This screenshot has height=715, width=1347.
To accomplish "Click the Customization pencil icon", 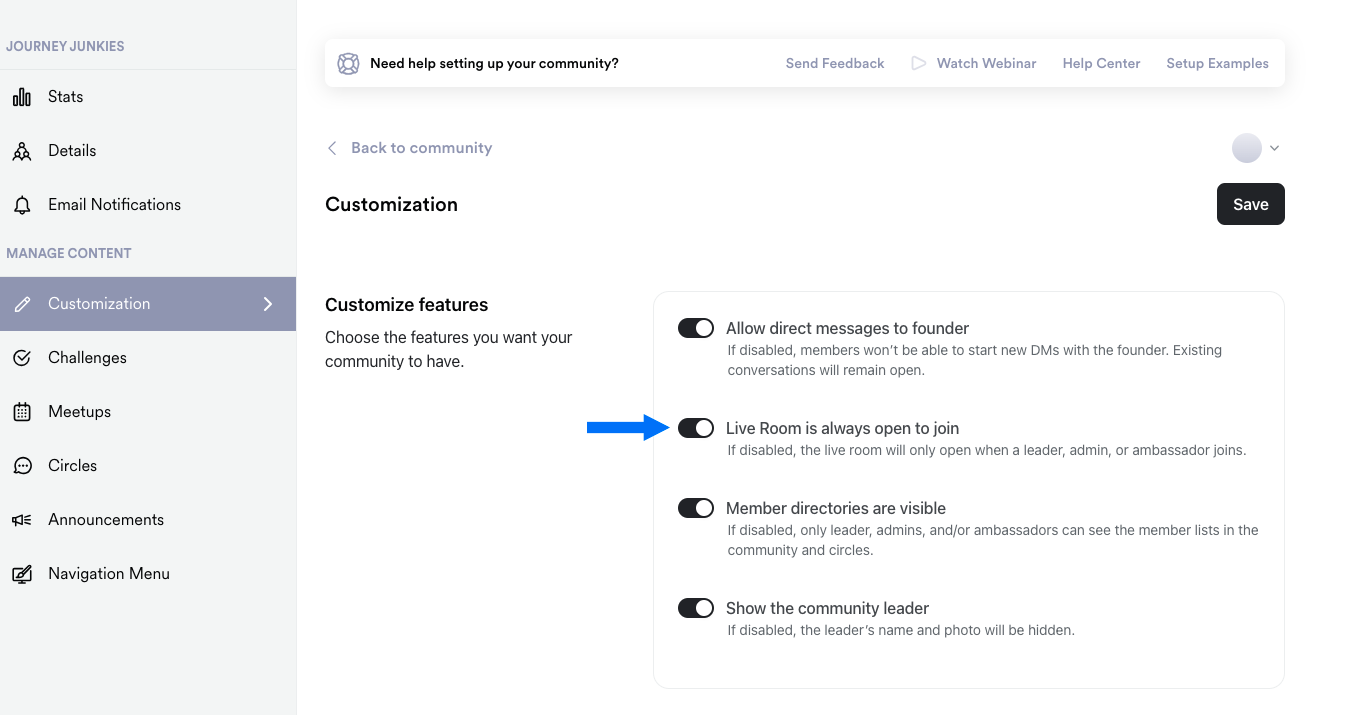I will [22, 304].
